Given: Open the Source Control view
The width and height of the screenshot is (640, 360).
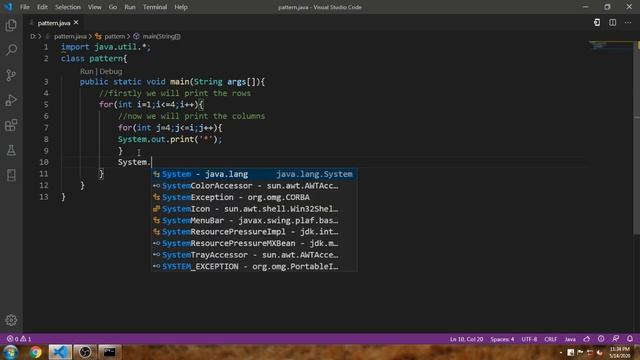Looking at the screenshot, I should [11, 75].
